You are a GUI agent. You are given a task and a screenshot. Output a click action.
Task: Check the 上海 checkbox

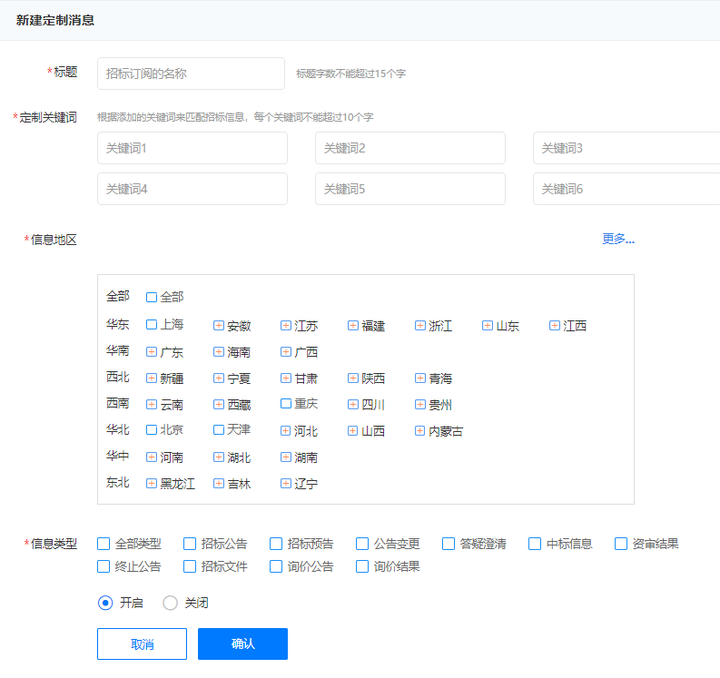click(x=151, y=325)
